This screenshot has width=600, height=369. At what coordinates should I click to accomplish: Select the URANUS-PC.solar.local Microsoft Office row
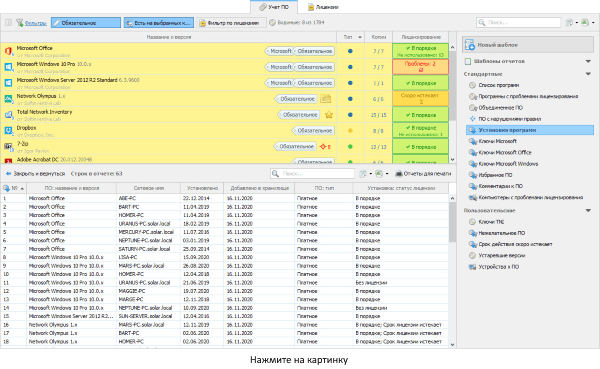224,224
